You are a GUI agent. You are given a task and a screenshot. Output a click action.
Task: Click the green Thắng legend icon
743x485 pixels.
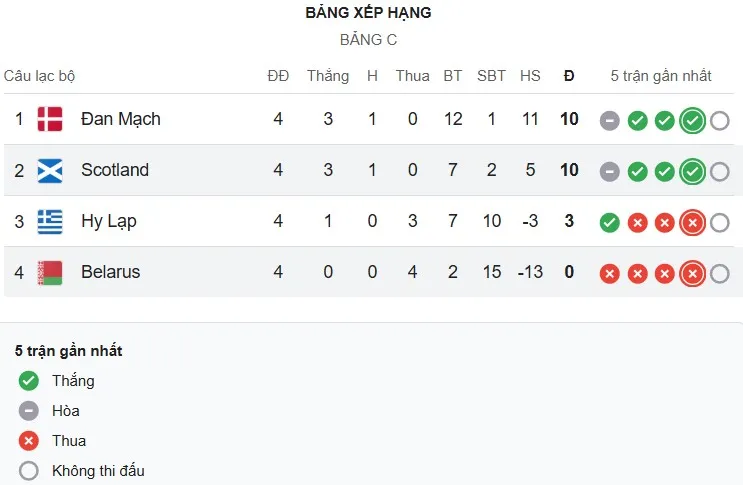click(x=29, y=381)
